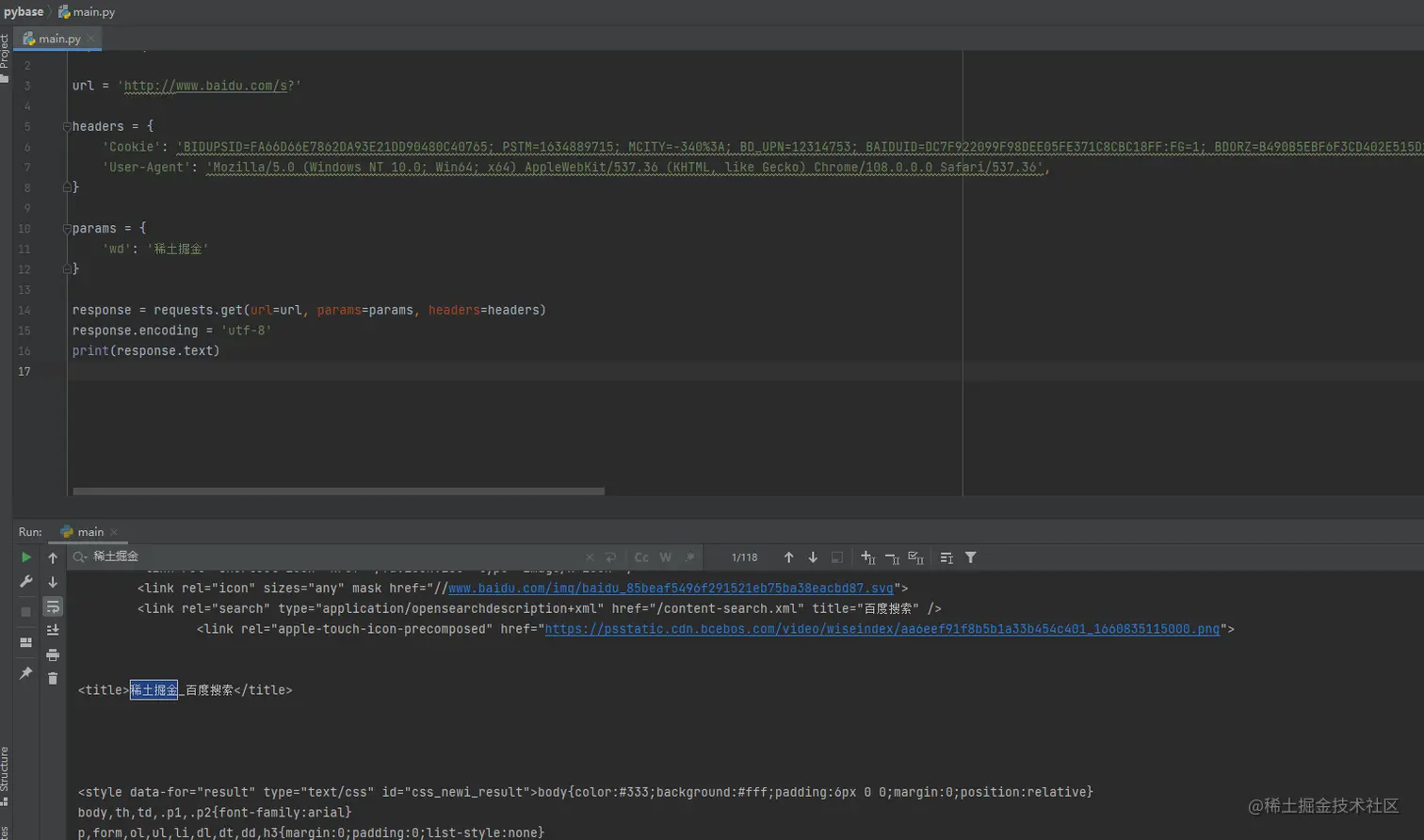Open search history magnifier in console find bar
The width and height of the screenshot is (1424, 840).
(80, 557)
